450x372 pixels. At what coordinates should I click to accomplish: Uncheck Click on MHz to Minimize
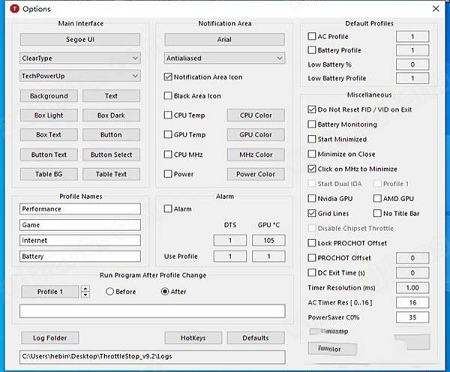tap(312, 169)
